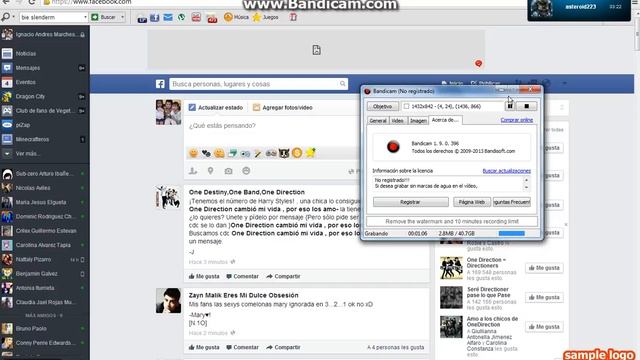The height and width of the screenshot is (360, 640).
Task: Open the mail envelope toolbar icon
Action: (168, 18)
